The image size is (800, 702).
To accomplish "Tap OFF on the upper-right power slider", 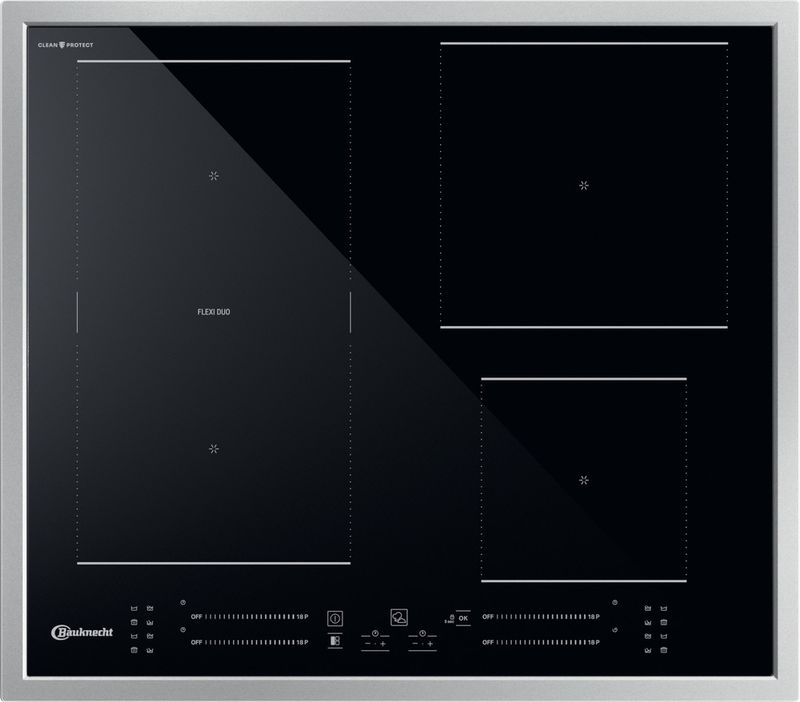I will click(x=488, y=617).
